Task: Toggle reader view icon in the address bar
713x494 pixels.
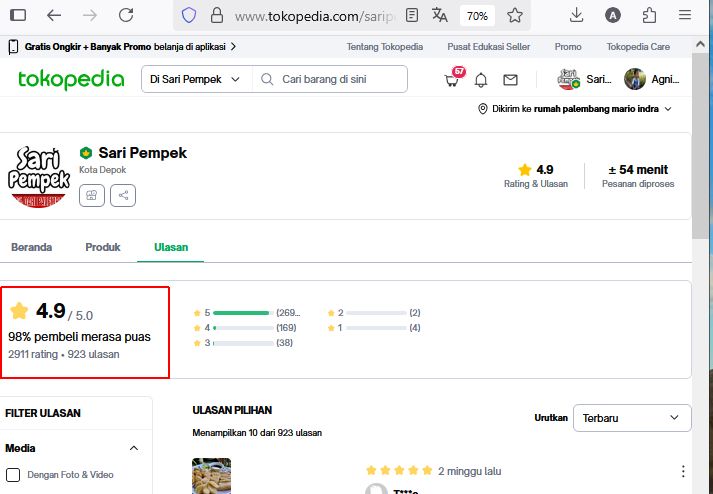Action: (412, 15)
